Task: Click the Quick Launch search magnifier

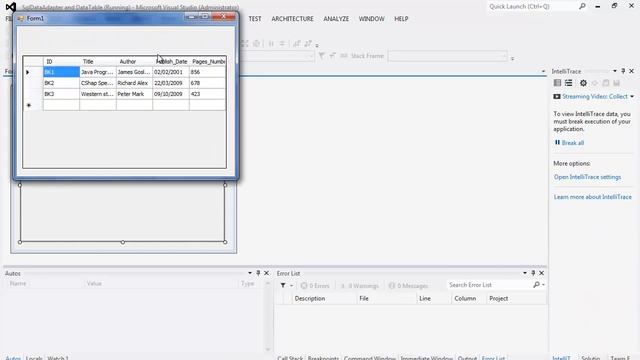Action: (x=582, y=6)
